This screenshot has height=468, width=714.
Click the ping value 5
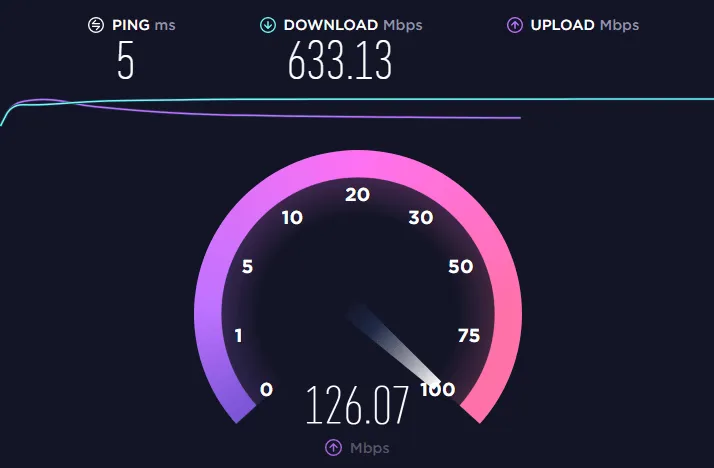(x=126, y=61)
